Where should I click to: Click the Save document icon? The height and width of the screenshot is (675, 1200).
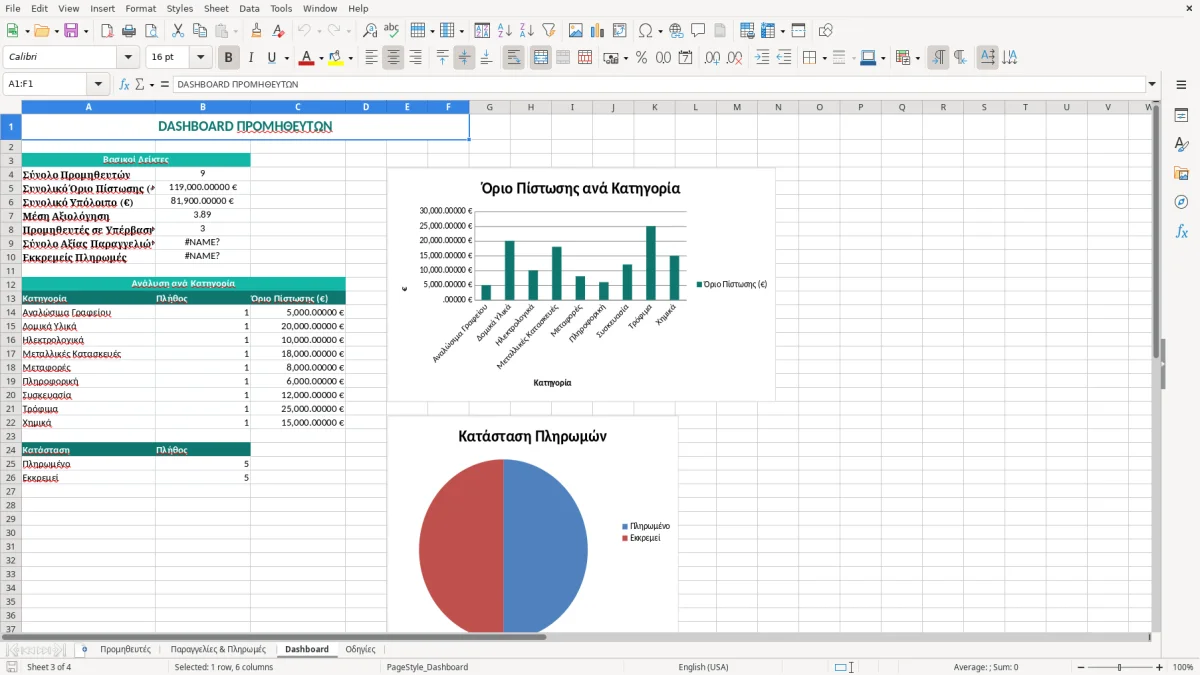pyautogui.click(x=71, y=31)
